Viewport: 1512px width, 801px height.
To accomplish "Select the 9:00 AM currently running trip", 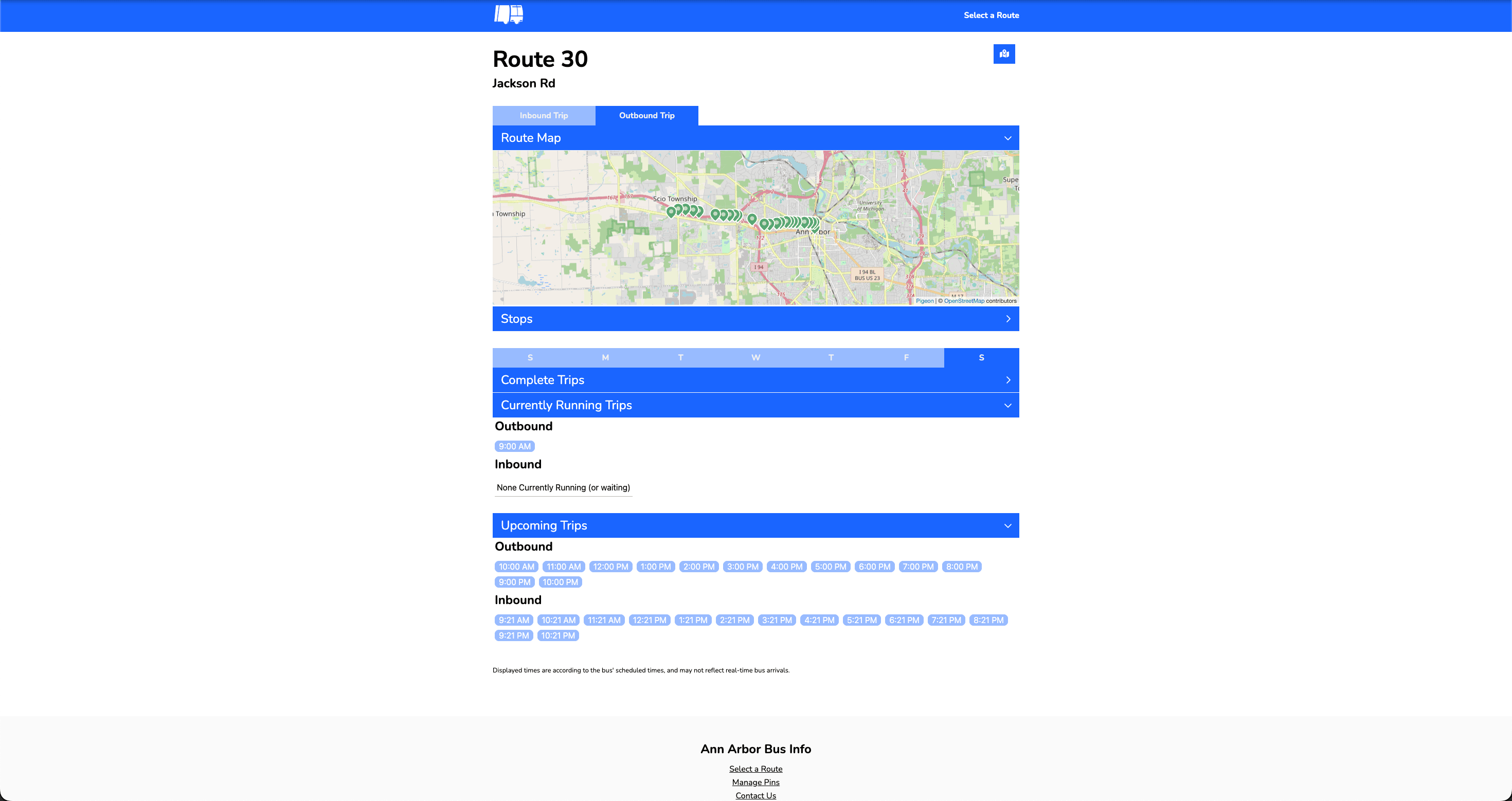I will [514, 446].
